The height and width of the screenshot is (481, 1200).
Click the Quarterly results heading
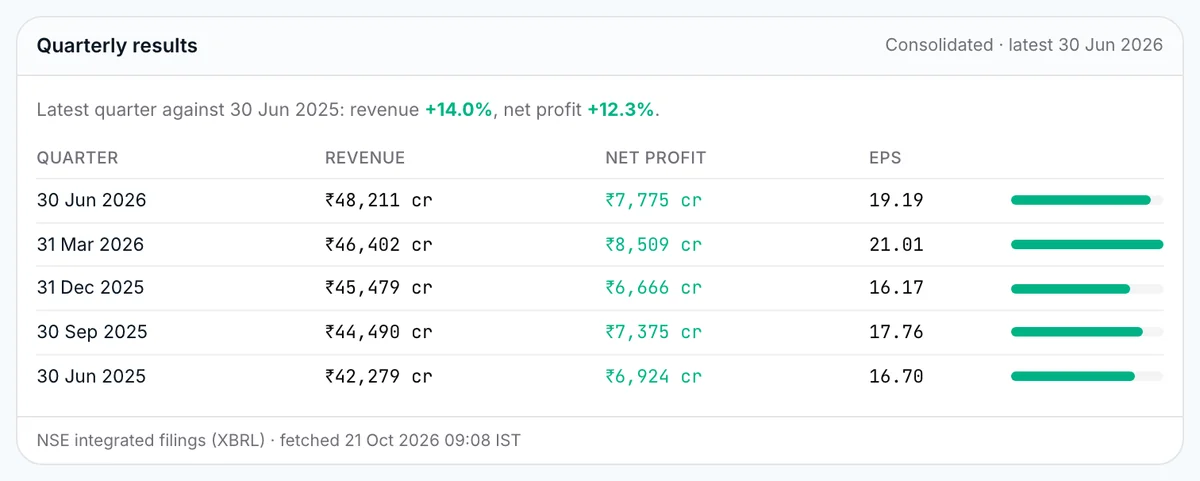[x=117, y=46]
